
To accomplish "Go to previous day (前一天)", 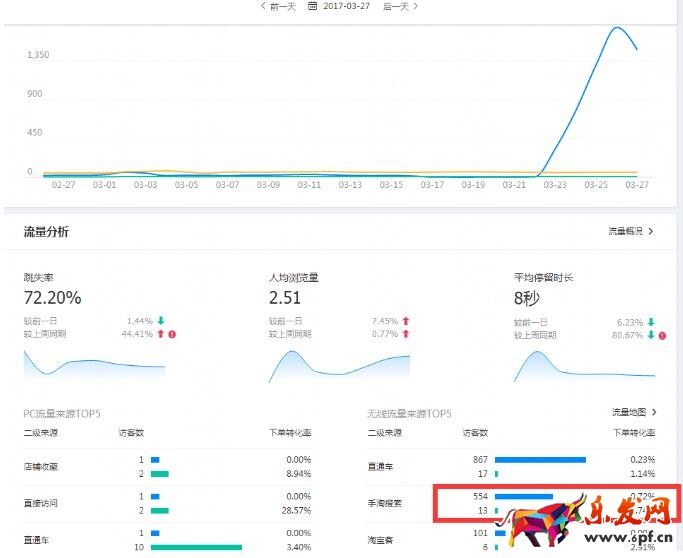I will click(279, 6).
